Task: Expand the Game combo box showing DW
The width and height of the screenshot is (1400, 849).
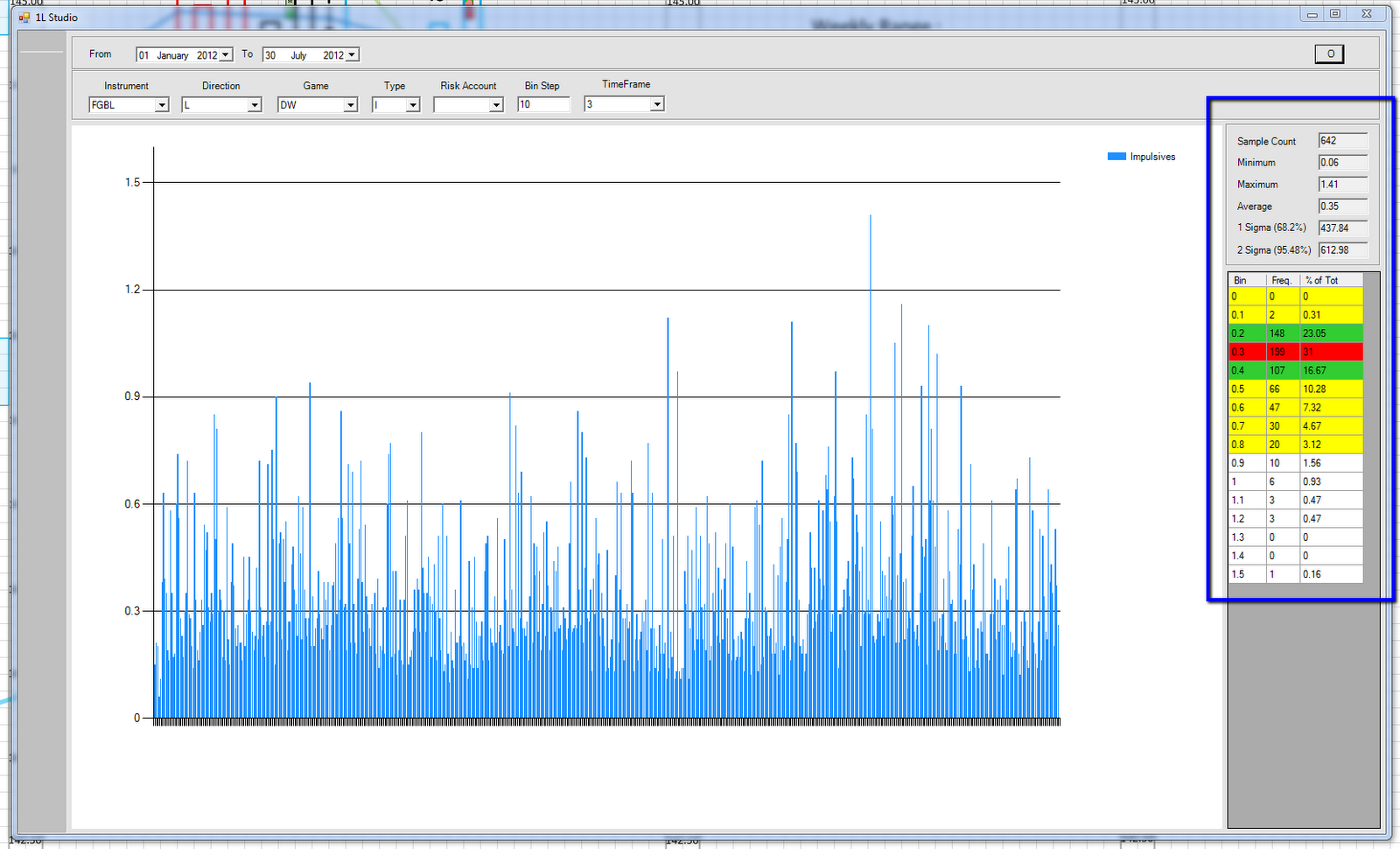Action: click(351, 105)
